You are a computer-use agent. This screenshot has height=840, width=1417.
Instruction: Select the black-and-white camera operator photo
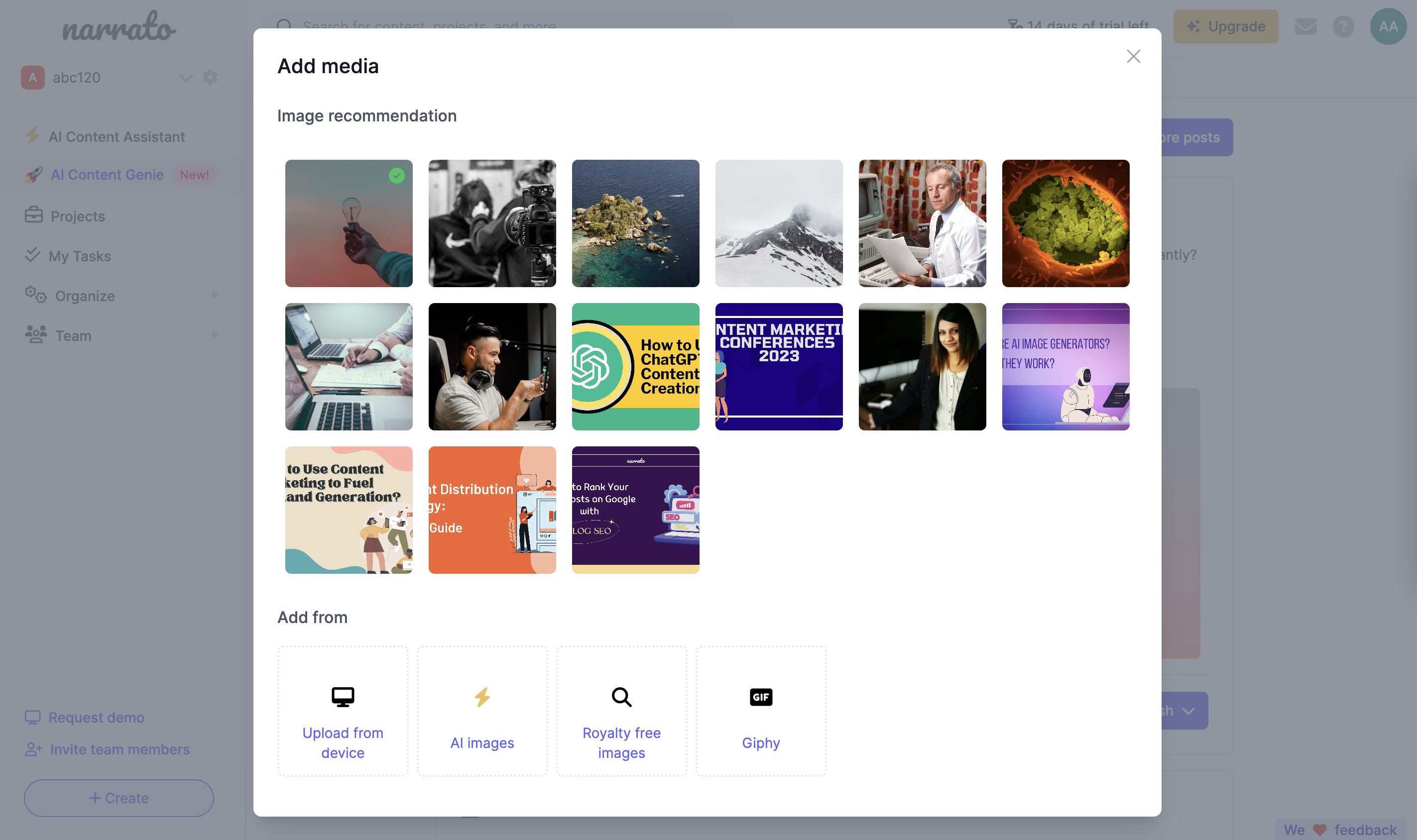pos(492,223)
